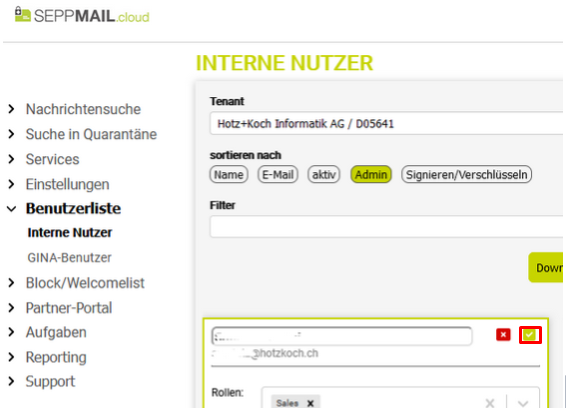Toggle the highlighted Admin sort pill
Screen dimensions: 566x408
[x=371, y=174]
